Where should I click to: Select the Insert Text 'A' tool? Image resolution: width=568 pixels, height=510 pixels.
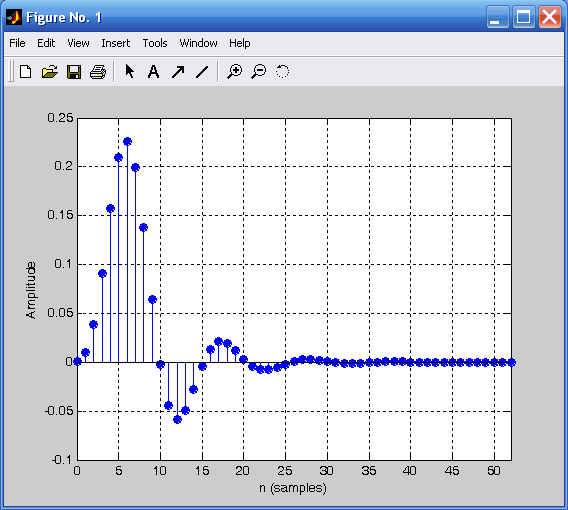pos(154,72)
